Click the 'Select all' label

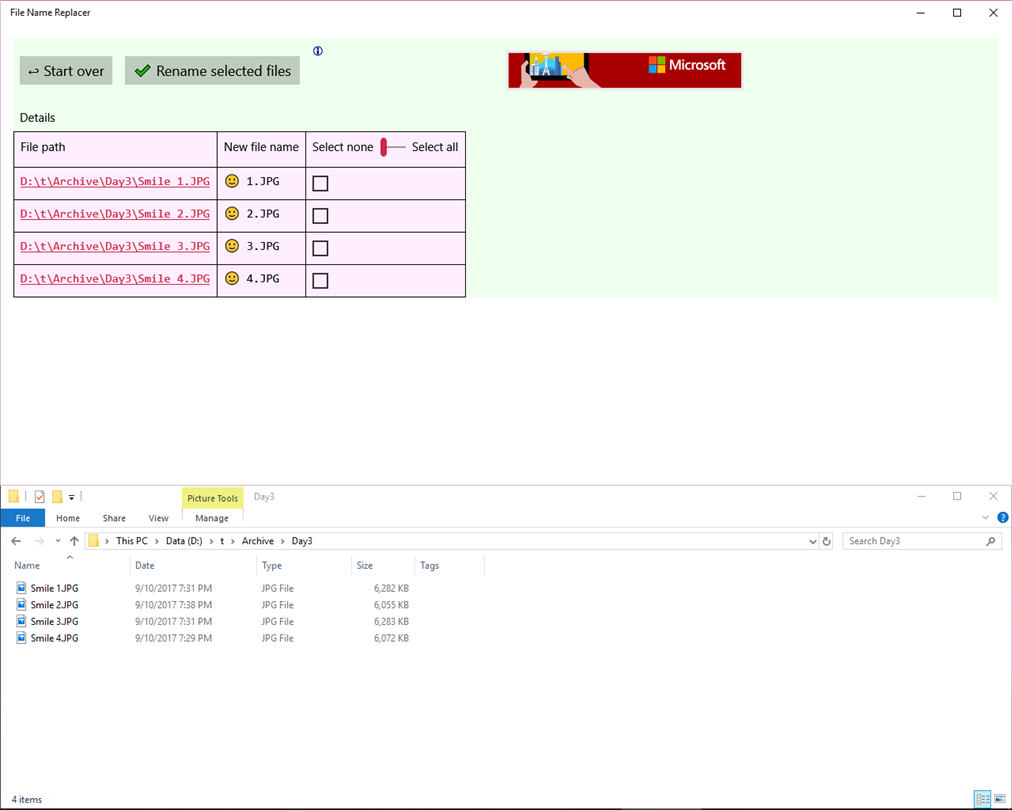pos(435,147)
